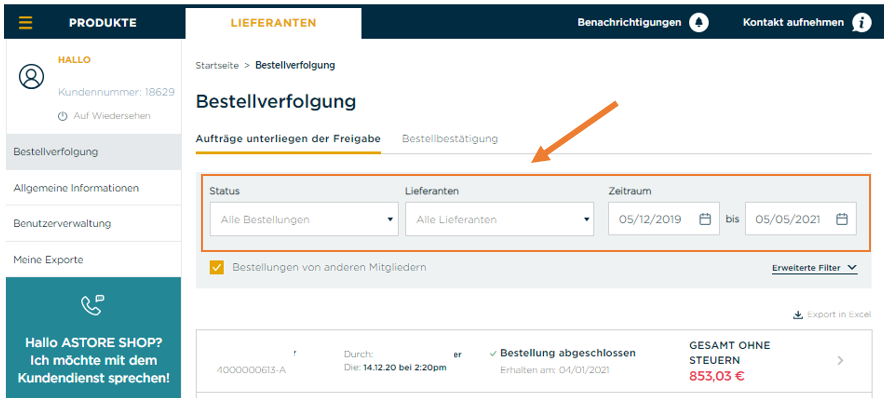884x398 pixels.
Task: Click the user profile avatar icon
Action: pos(31,77)
